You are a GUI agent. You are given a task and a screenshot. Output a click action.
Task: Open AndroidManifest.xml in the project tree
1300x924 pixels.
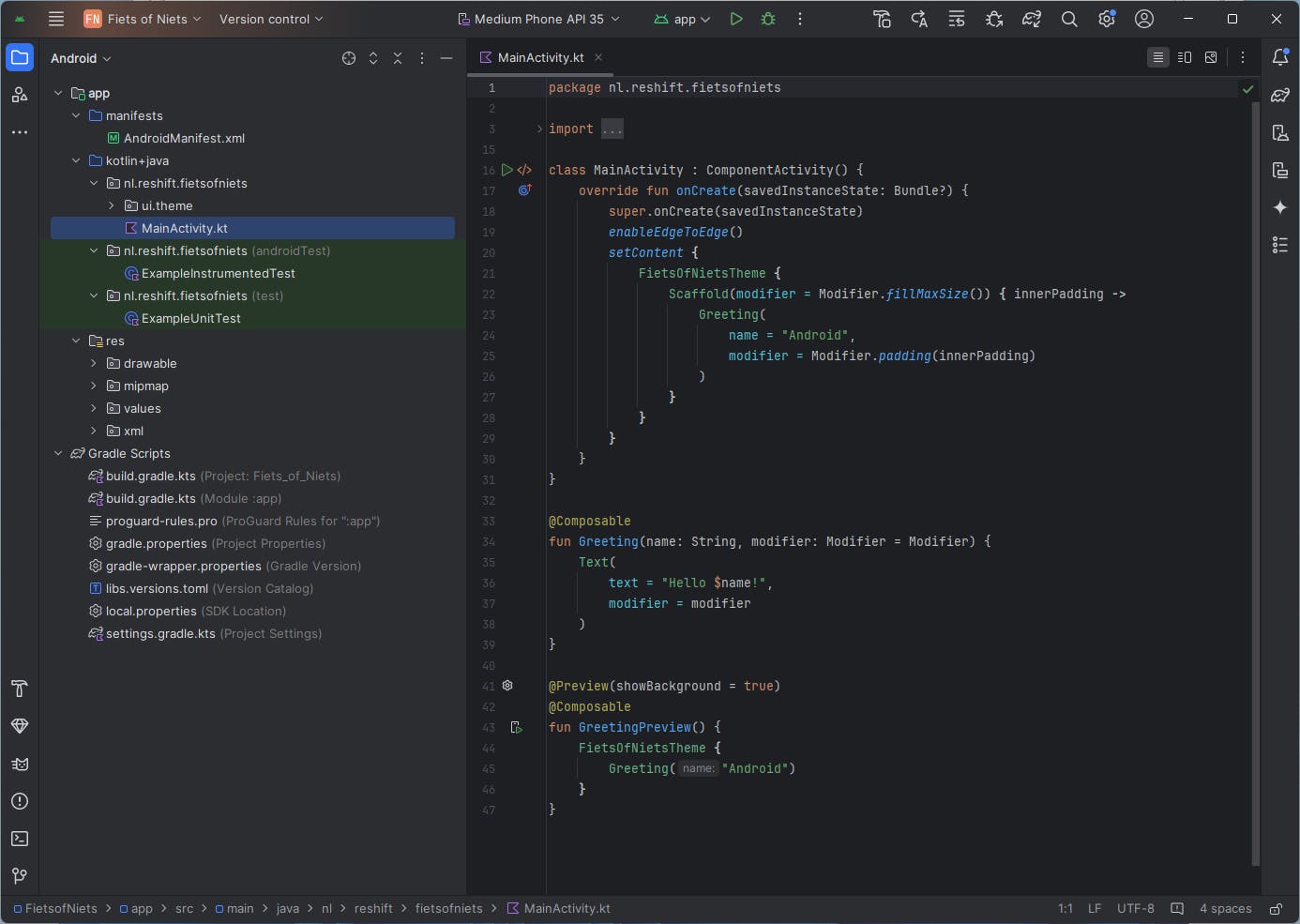tap(184, 138)
